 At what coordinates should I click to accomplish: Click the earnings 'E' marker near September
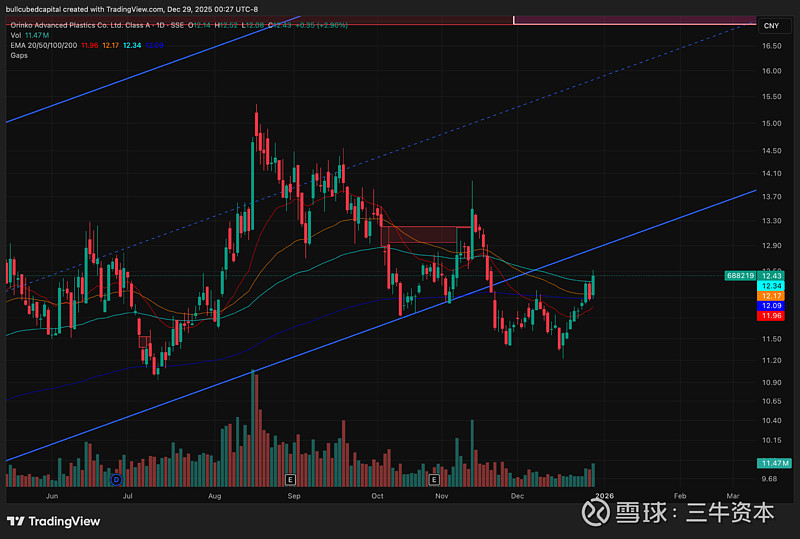click(x=290, y=480)
